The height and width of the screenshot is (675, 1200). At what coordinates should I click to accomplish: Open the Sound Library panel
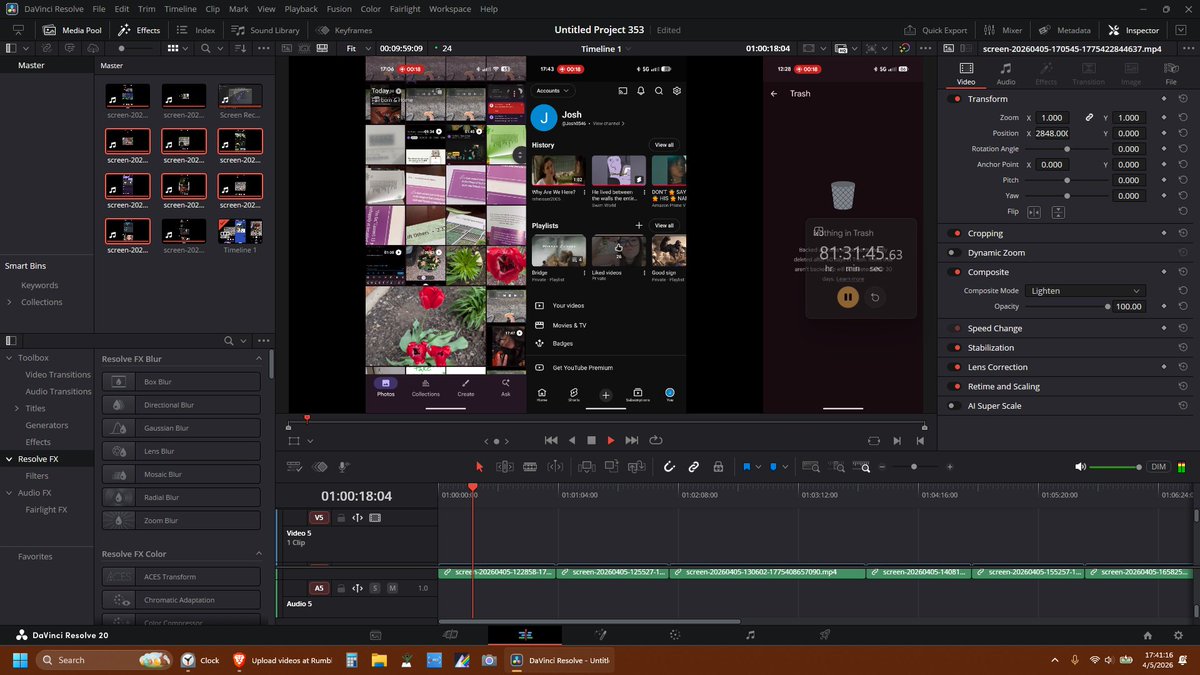pyautogui.click(x=267, y=30)
